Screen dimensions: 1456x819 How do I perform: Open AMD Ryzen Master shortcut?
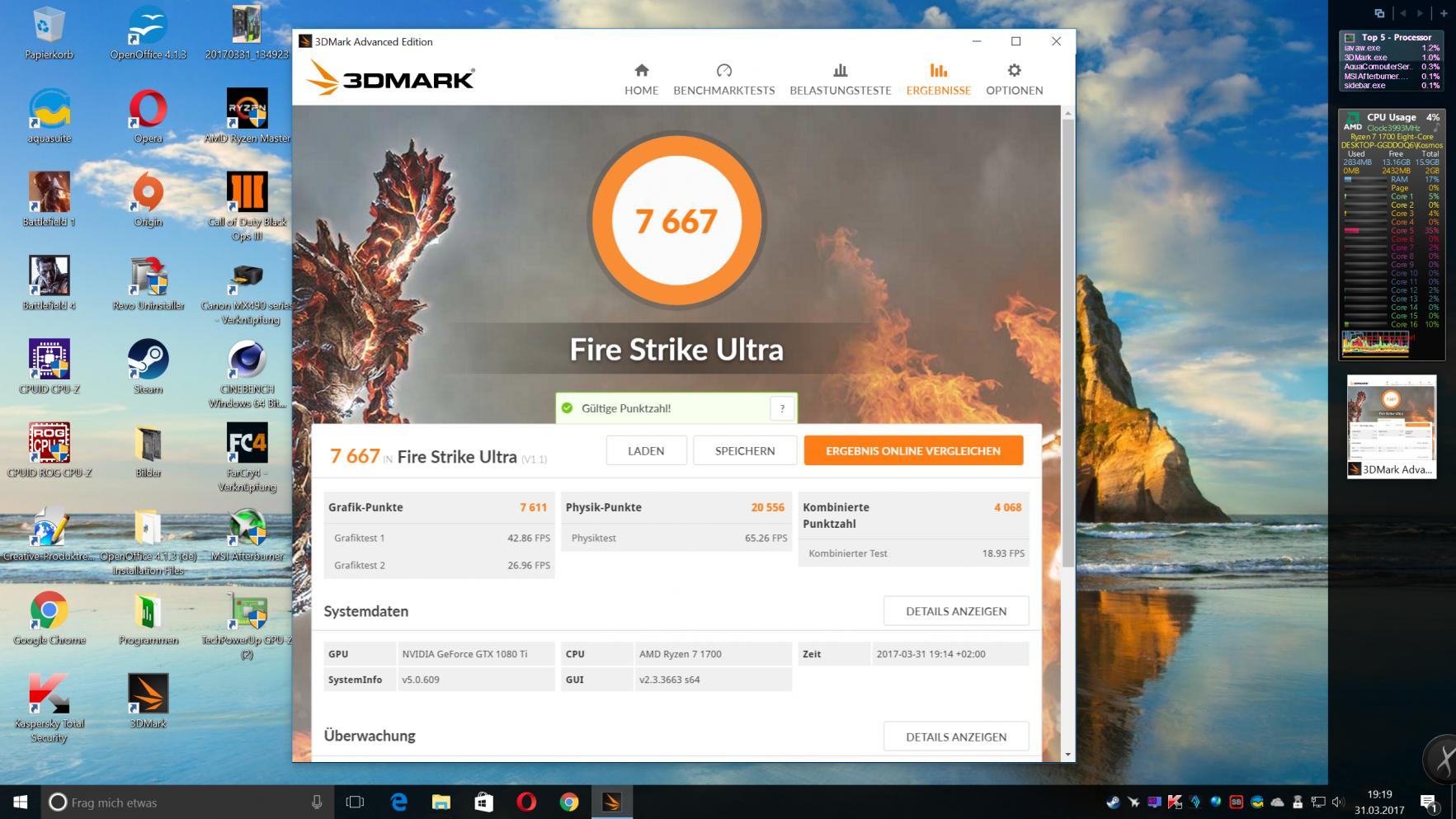coord(247,116)
